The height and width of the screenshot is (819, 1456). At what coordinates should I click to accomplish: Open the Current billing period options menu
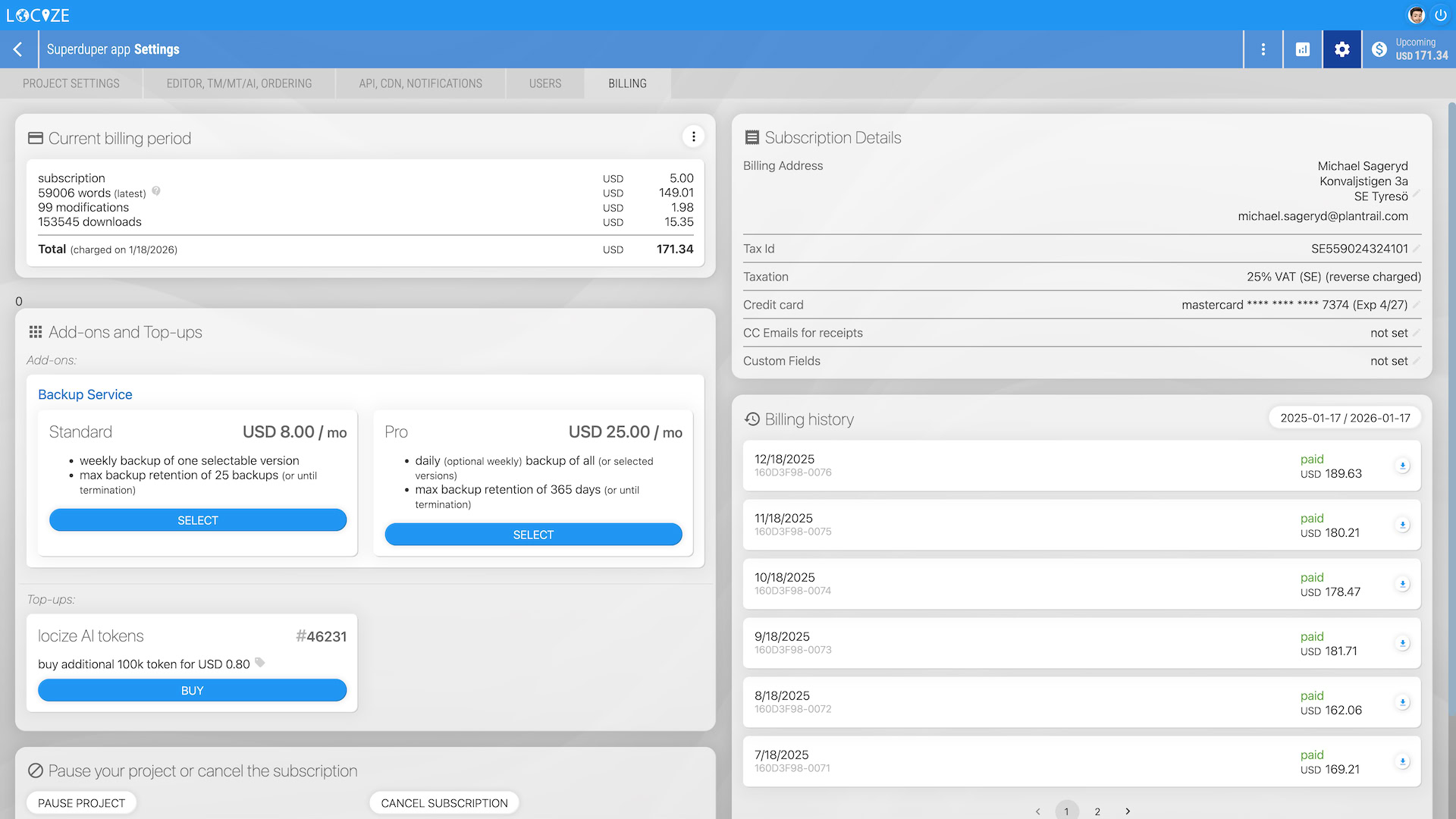pyautogui.click(x=693, y=136)
